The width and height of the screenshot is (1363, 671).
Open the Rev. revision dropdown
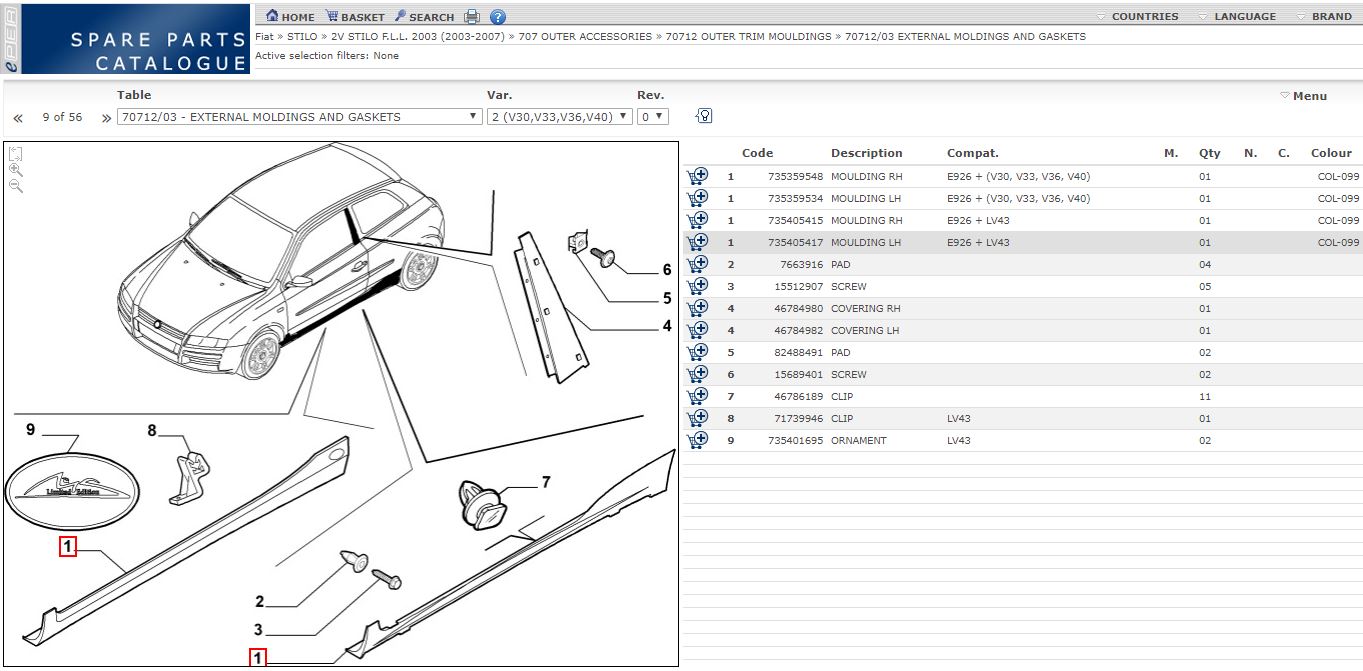tap(653, 117)
